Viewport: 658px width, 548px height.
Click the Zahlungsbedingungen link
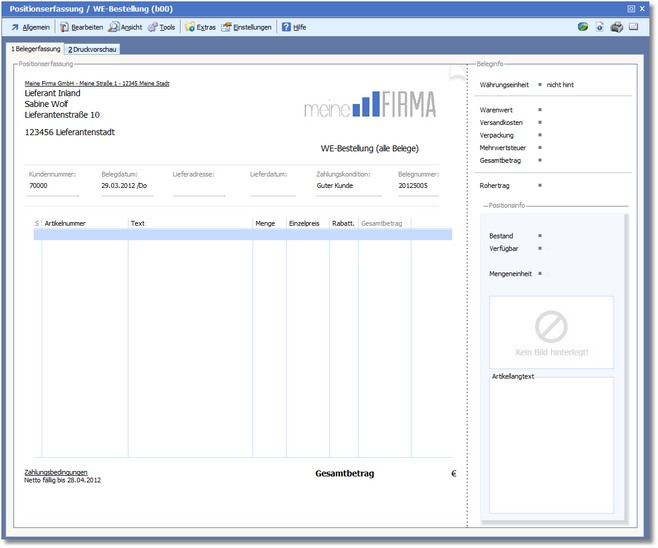(55, 472)
